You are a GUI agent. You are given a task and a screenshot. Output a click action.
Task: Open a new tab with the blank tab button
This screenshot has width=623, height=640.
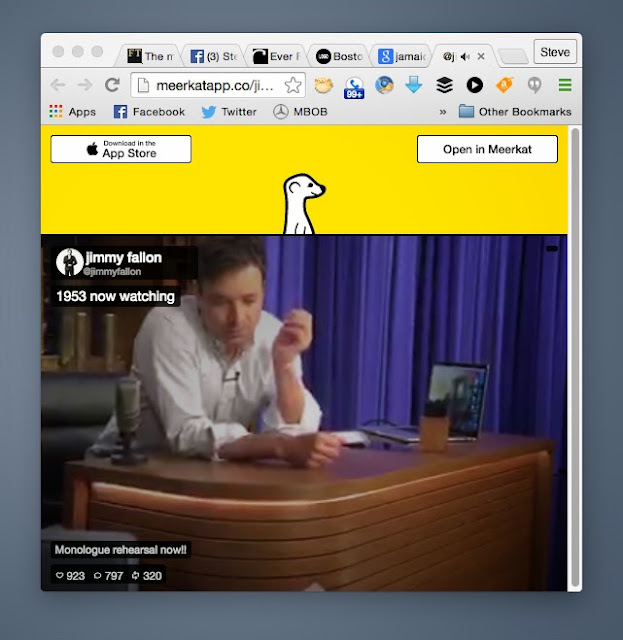click(513, 56)
